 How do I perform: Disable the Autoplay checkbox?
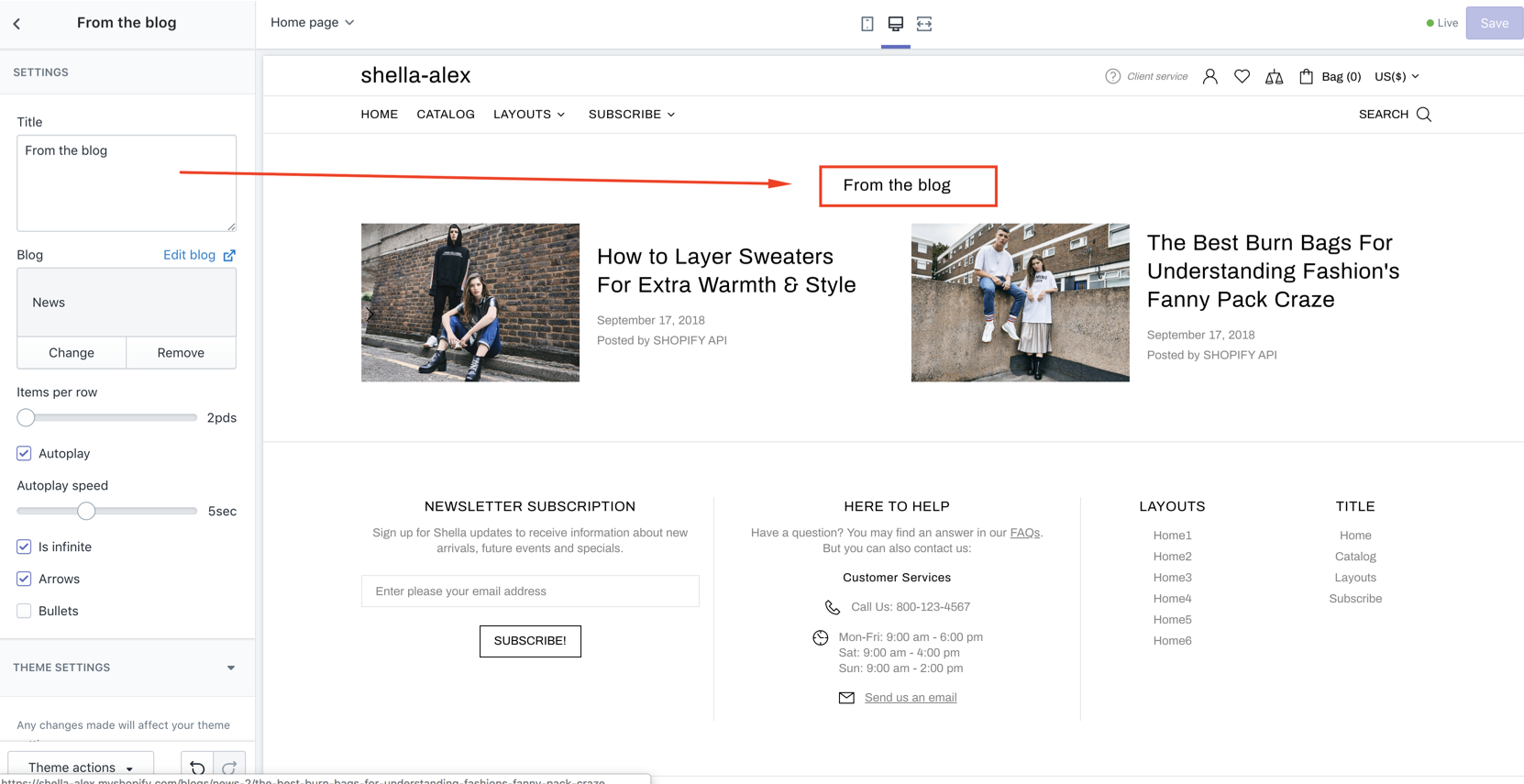[x=24, y=453]
